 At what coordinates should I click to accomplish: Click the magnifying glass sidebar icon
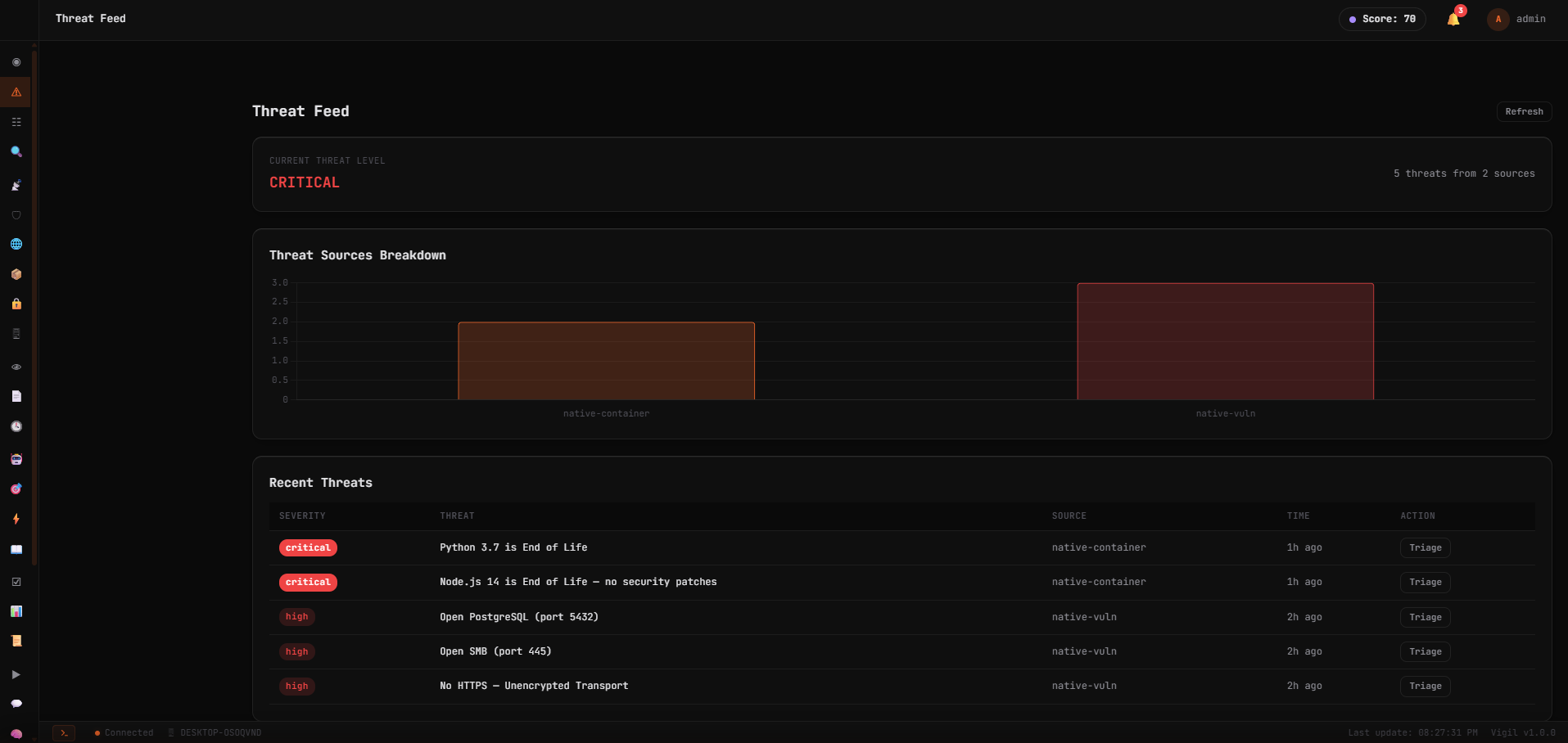[x=16, y=152]
